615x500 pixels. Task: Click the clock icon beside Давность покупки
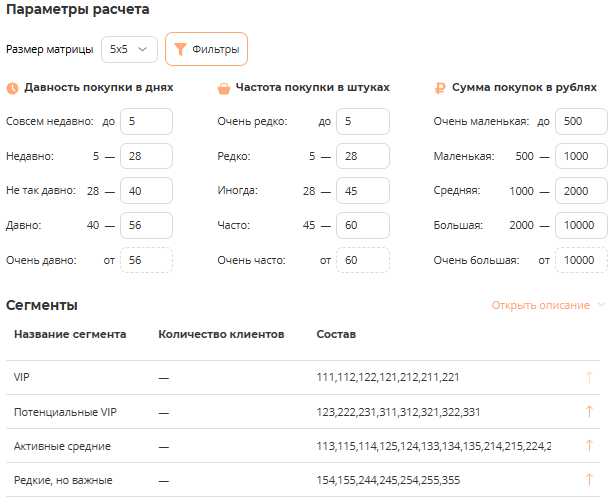(12, 88)
